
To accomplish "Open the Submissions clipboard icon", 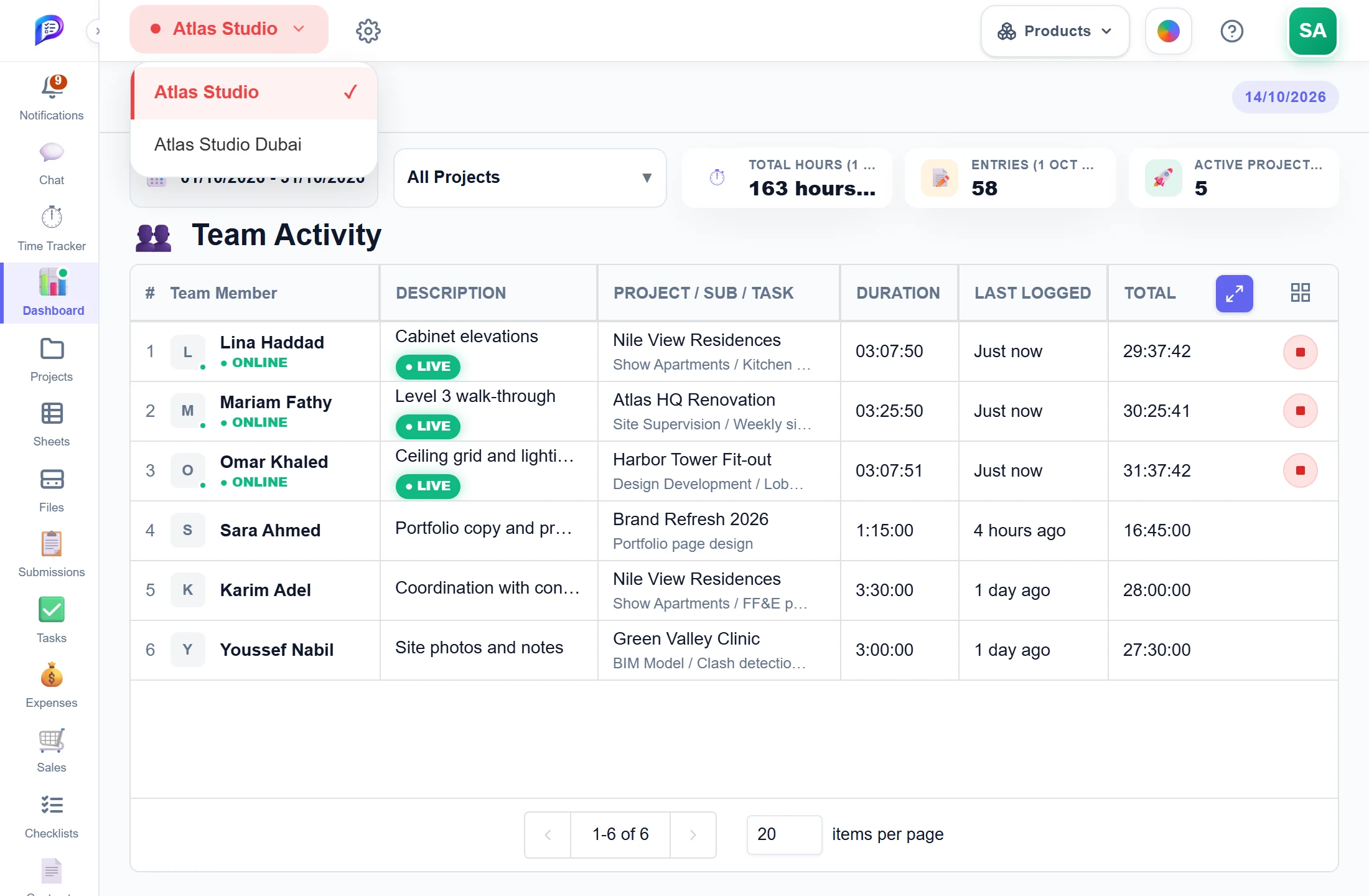I will 52,544.
